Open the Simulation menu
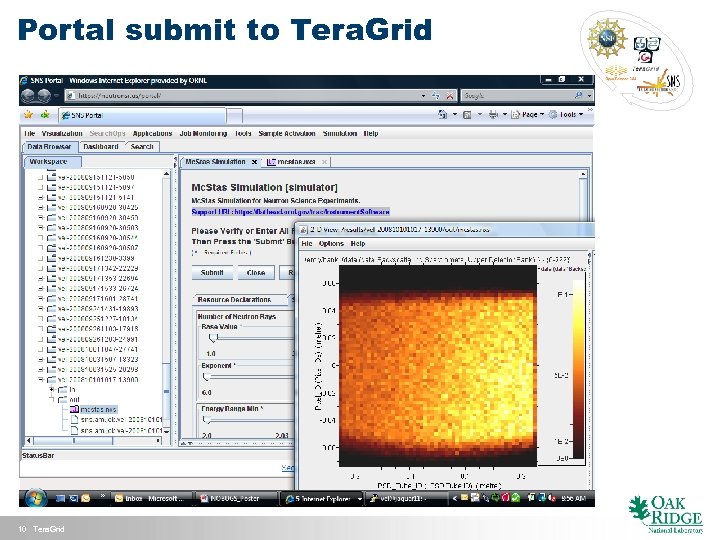 point(340,134)
